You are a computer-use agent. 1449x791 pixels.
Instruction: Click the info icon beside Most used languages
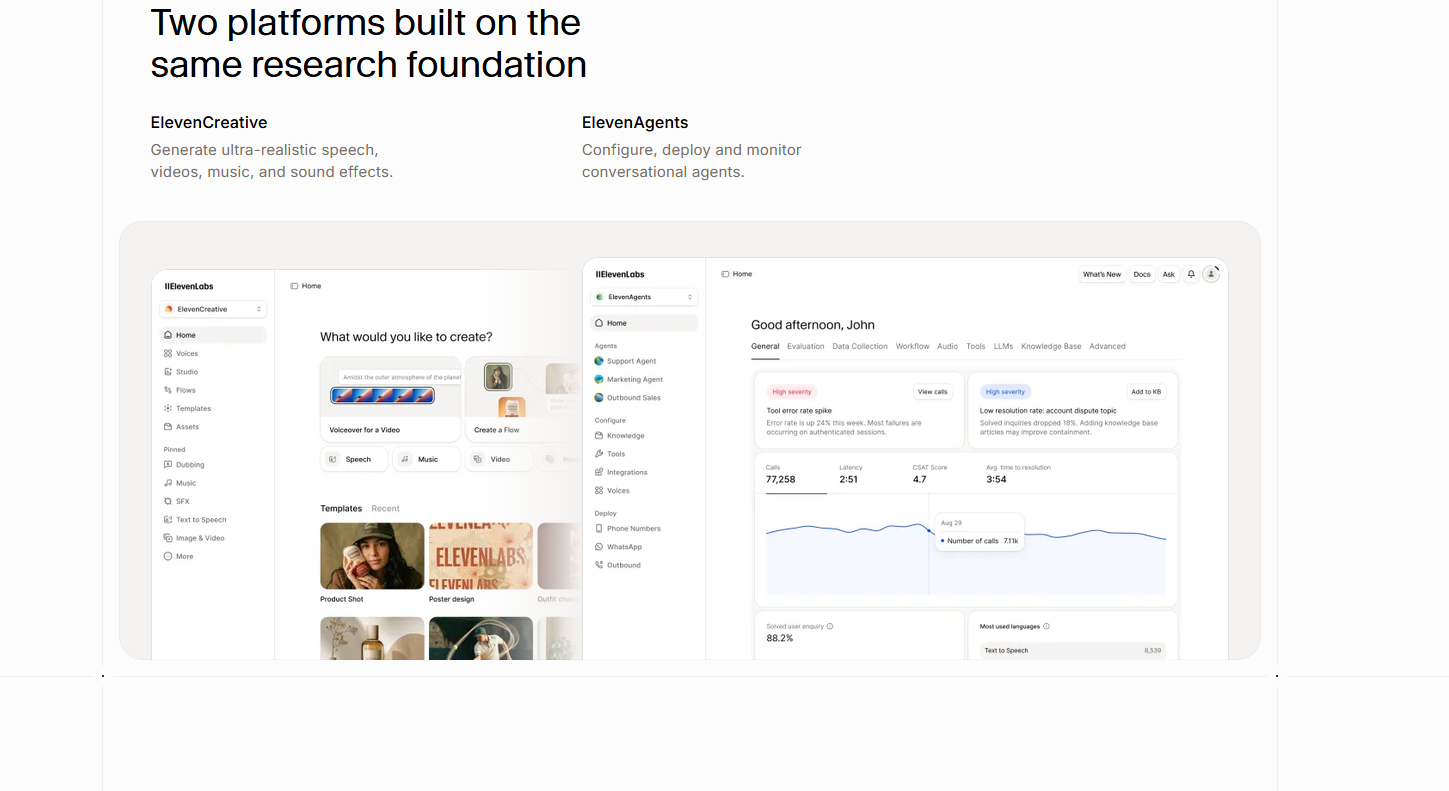[x=1046, y=627]
